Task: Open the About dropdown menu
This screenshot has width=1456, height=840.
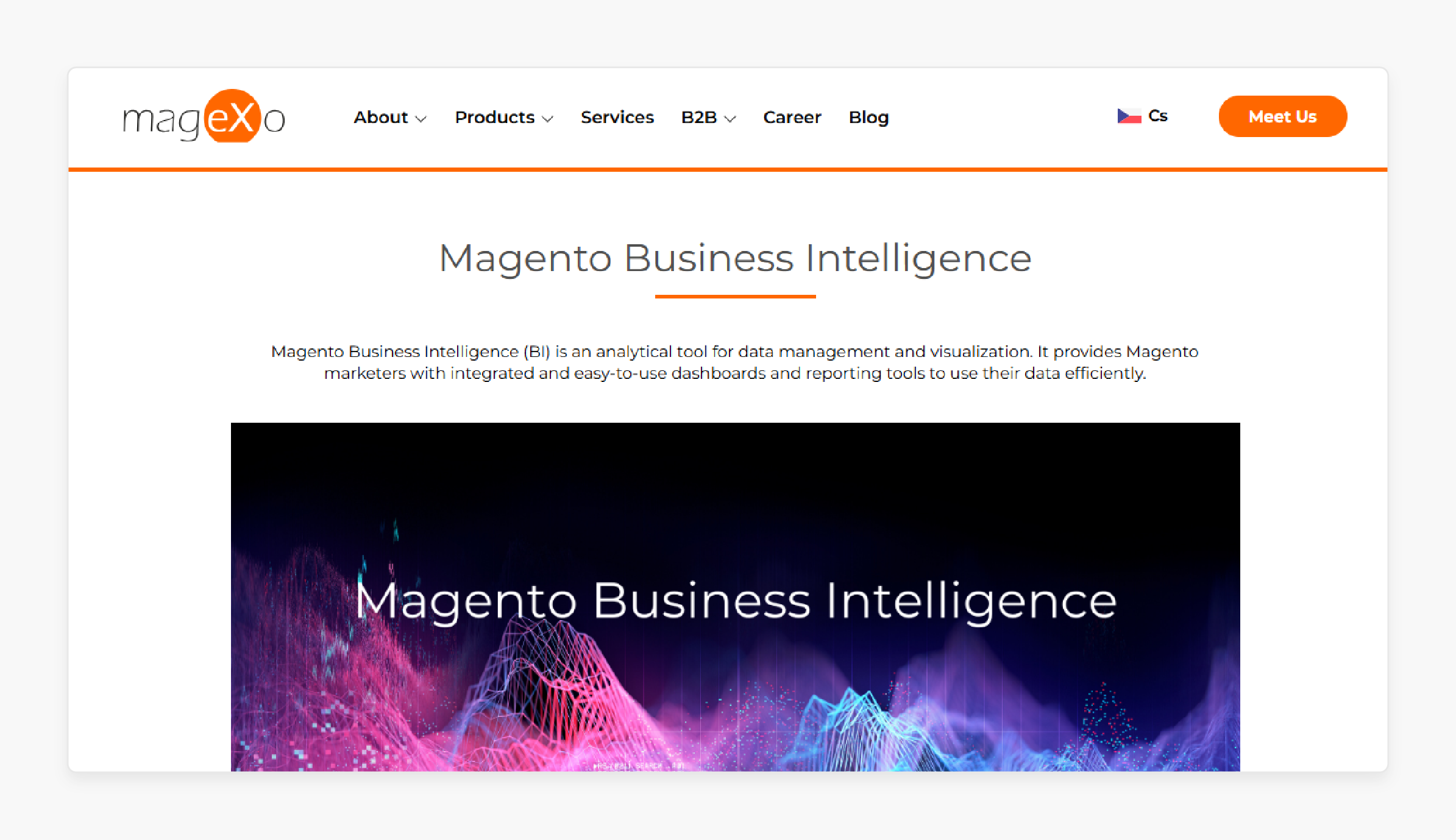Action: click(x=389, y=117)
